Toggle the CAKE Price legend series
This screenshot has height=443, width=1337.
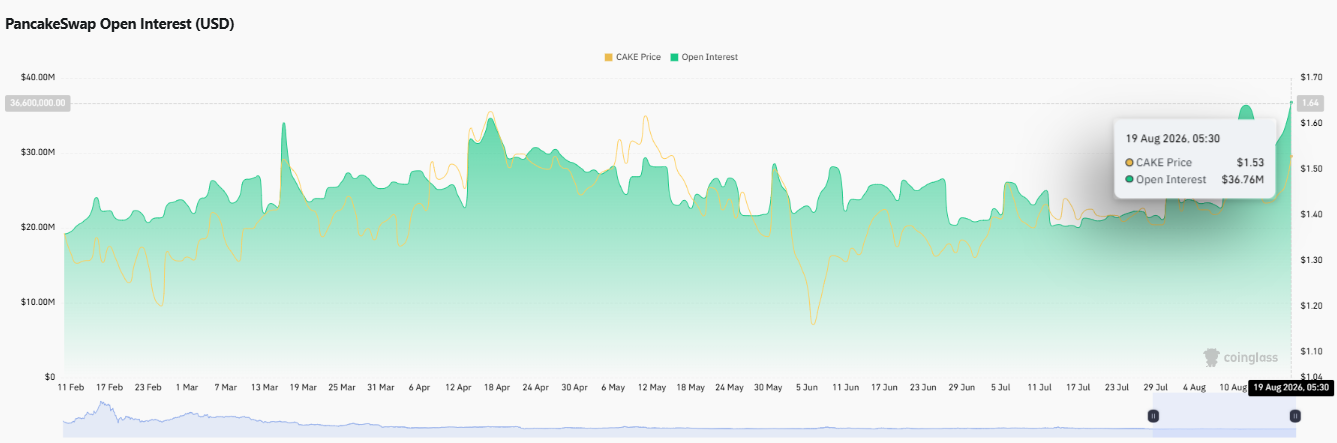pos(632,57)
